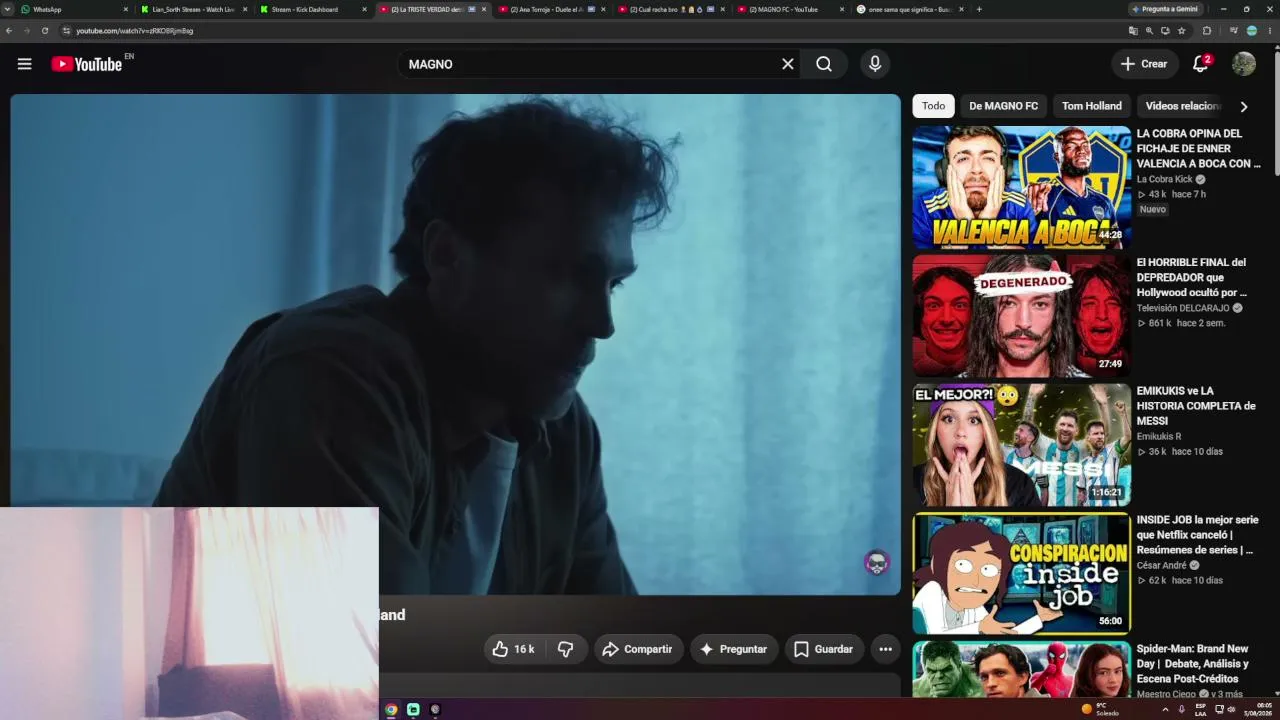1280x720 pixels.
Task: Go to the YouTube home logo
Action: click(x=87, y=64)
